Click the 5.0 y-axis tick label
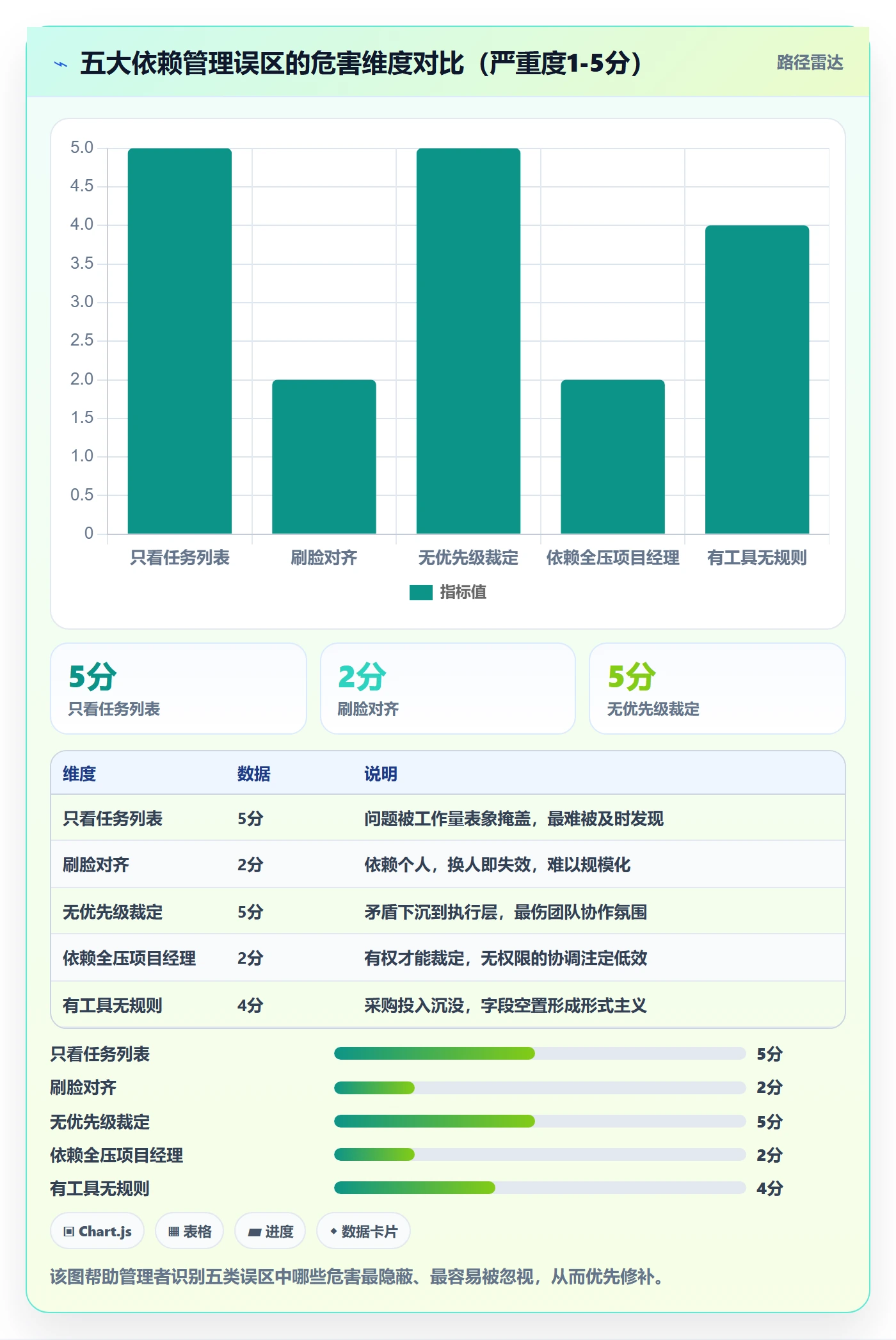The width and height of the screenshot is (896, 1340). point(82,148)
